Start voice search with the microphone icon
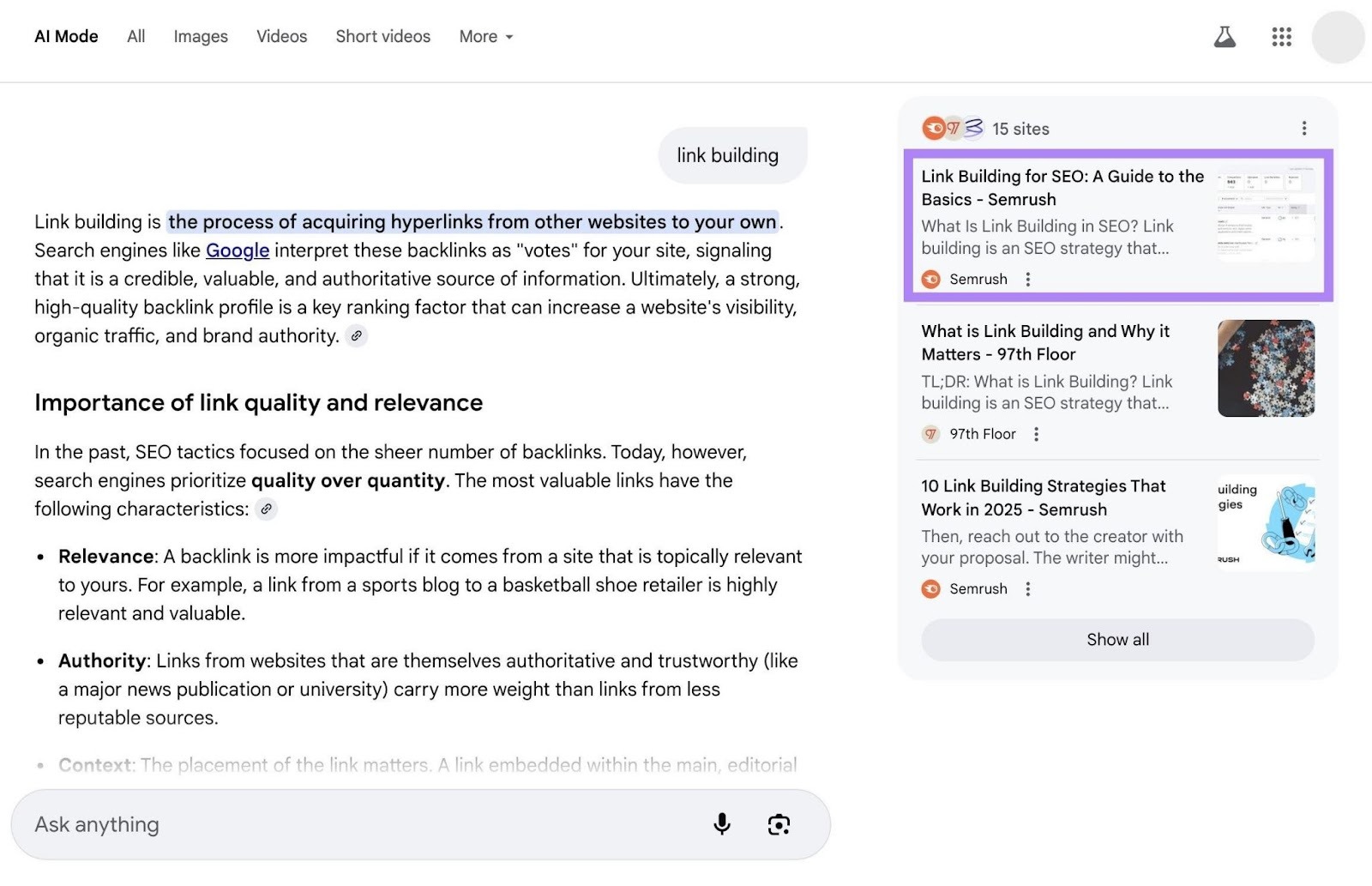 pyautogui.click(x=722, y=824)
